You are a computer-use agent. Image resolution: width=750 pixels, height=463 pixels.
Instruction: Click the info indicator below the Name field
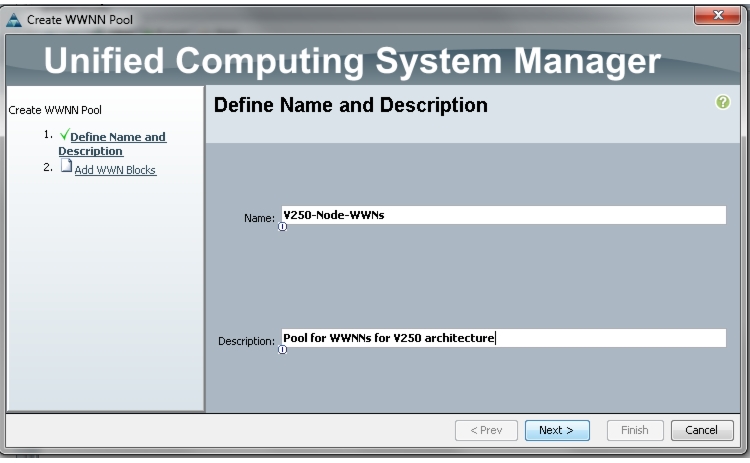click(x=282, y=227)
